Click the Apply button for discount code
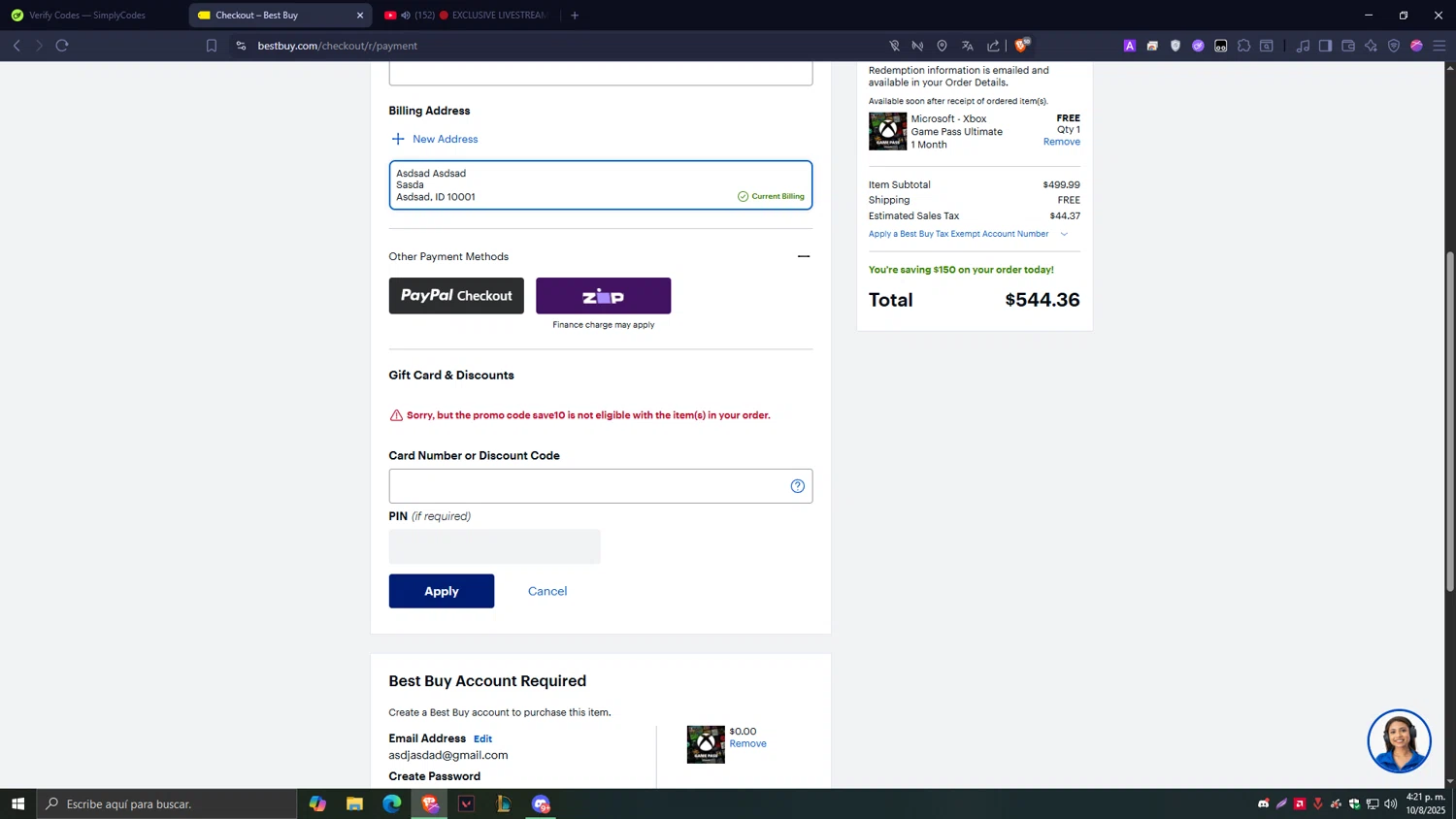Image resolution: width=1456 pixels, height=819 pixels. point(442,591)
